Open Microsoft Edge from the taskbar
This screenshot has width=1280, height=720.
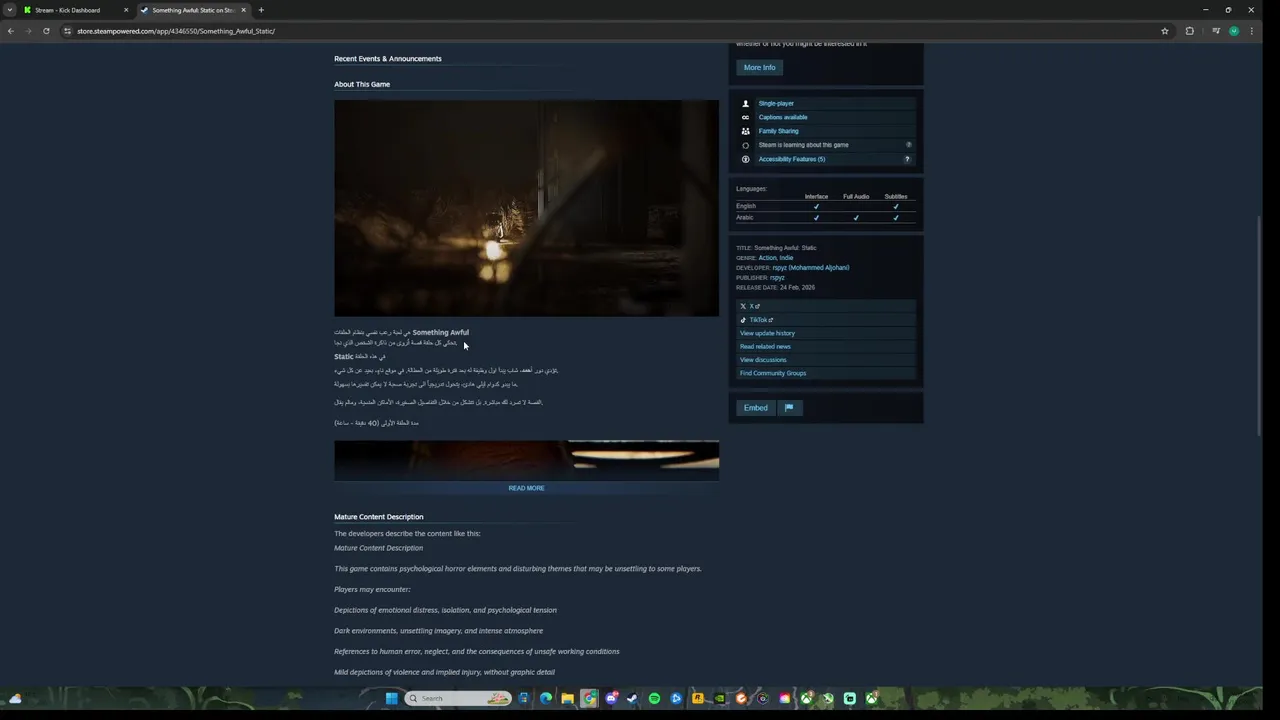(x=545, y=698)
